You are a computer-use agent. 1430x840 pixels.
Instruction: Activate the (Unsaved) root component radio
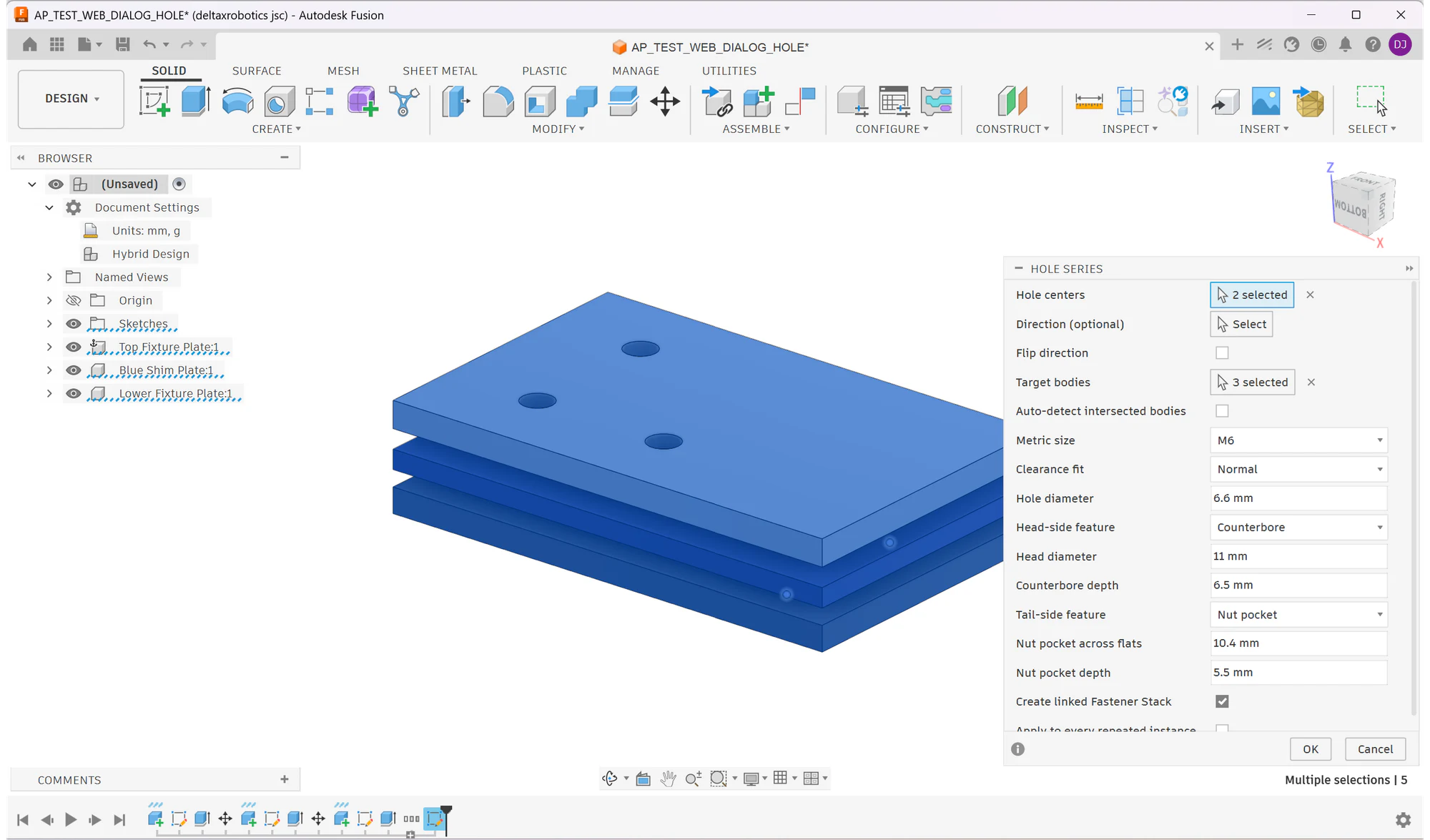[179, 184]
